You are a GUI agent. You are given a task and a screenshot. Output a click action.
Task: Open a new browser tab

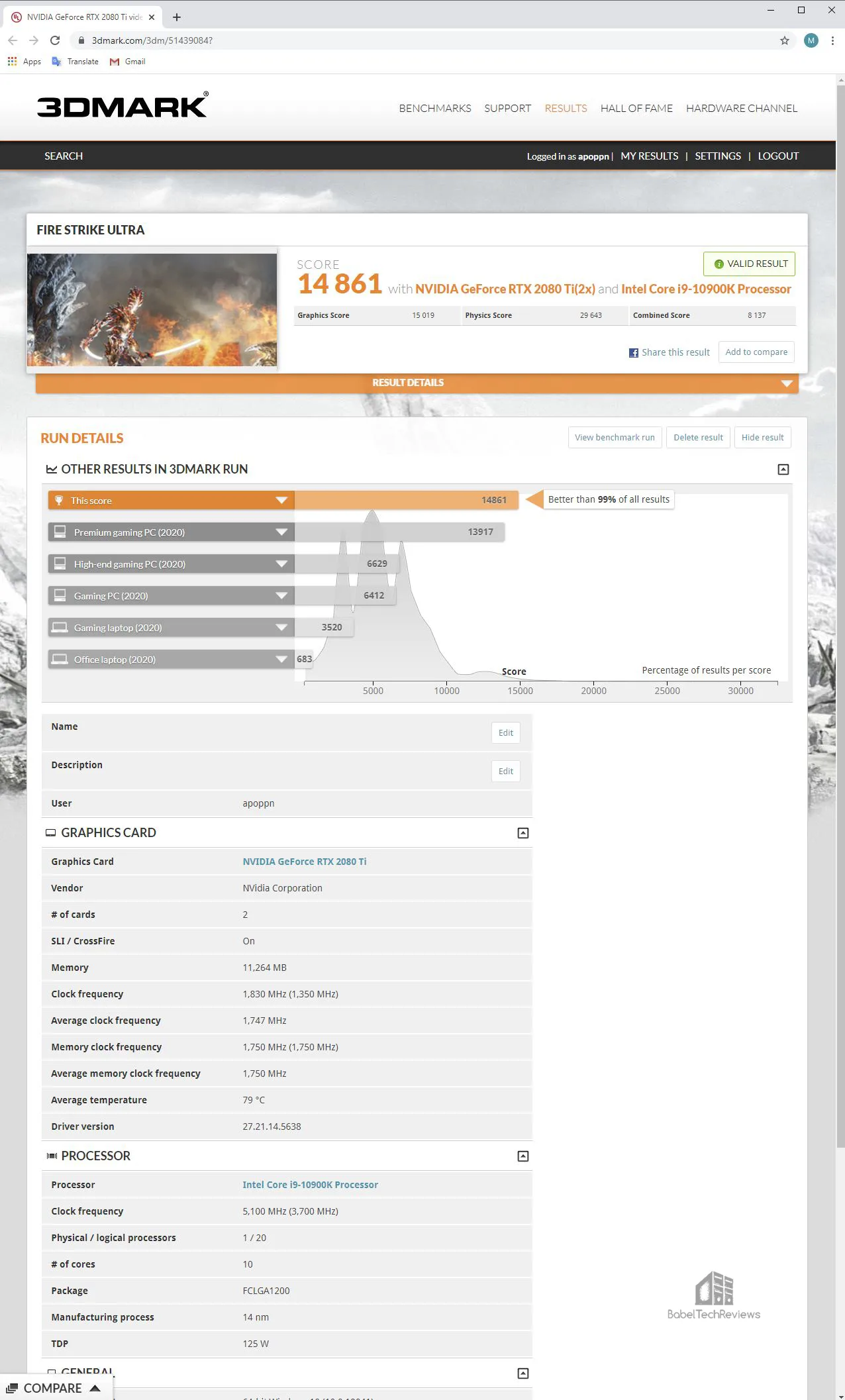pos(177,17)
